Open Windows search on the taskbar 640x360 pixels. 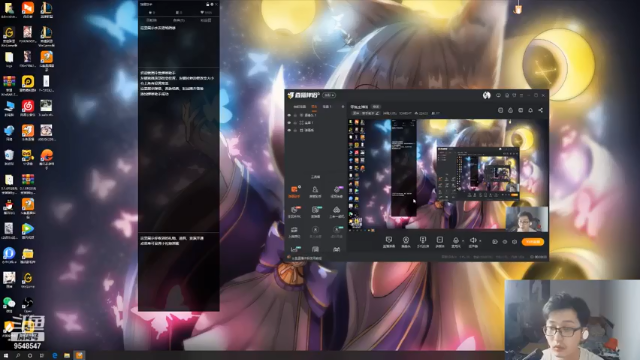pos(18,356)
